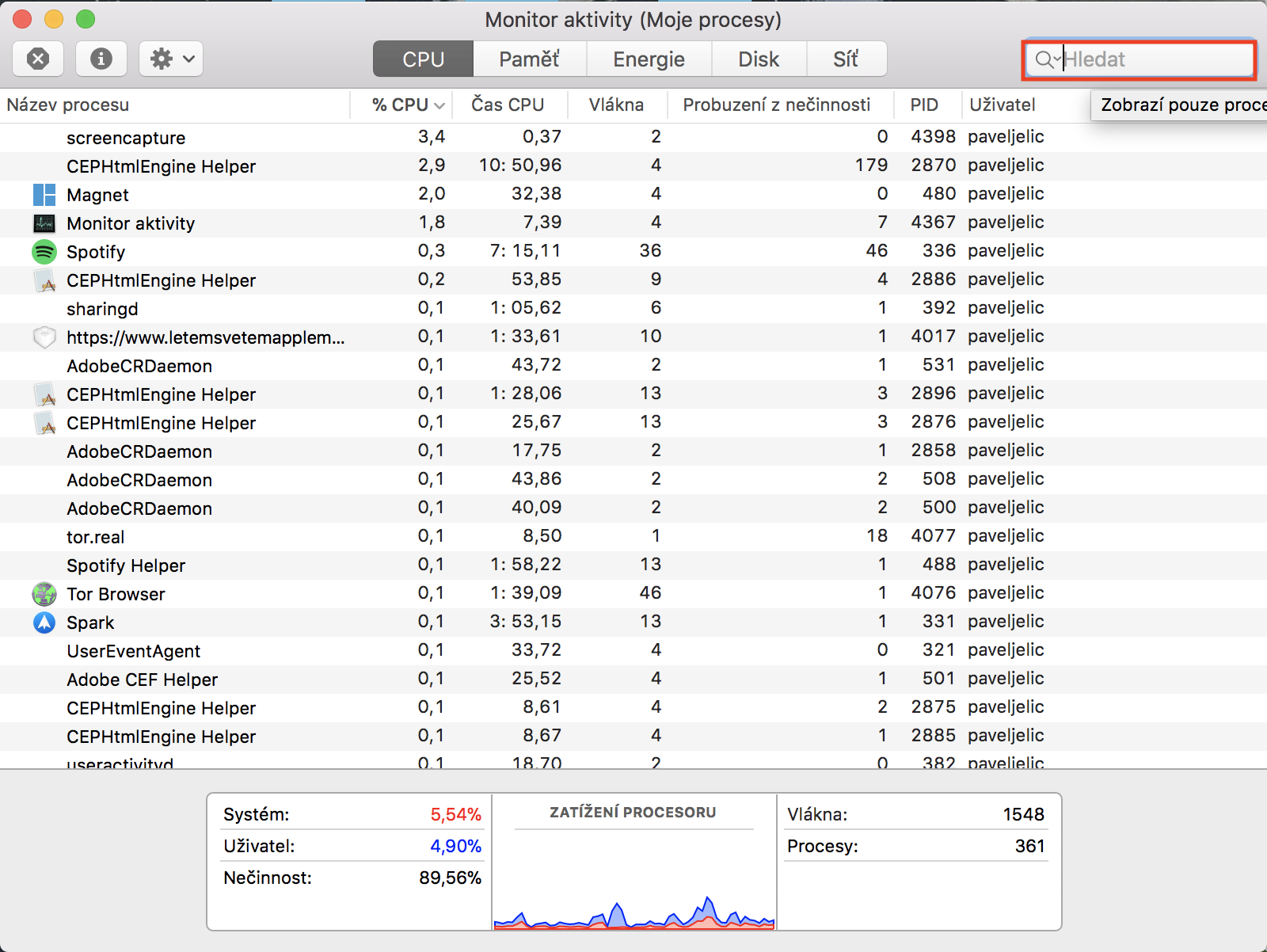
Task: Click the CEPHtmlEngine Helper icon for PID 2886
Action: (x=44, y=280)
